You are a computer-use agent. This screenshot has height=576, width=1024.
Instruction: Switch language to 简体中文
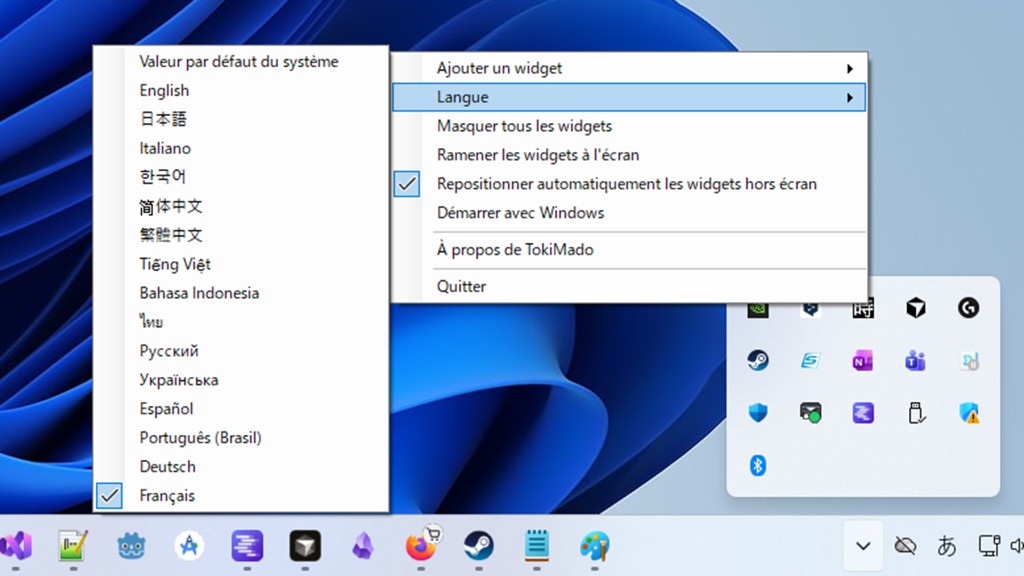241,206
